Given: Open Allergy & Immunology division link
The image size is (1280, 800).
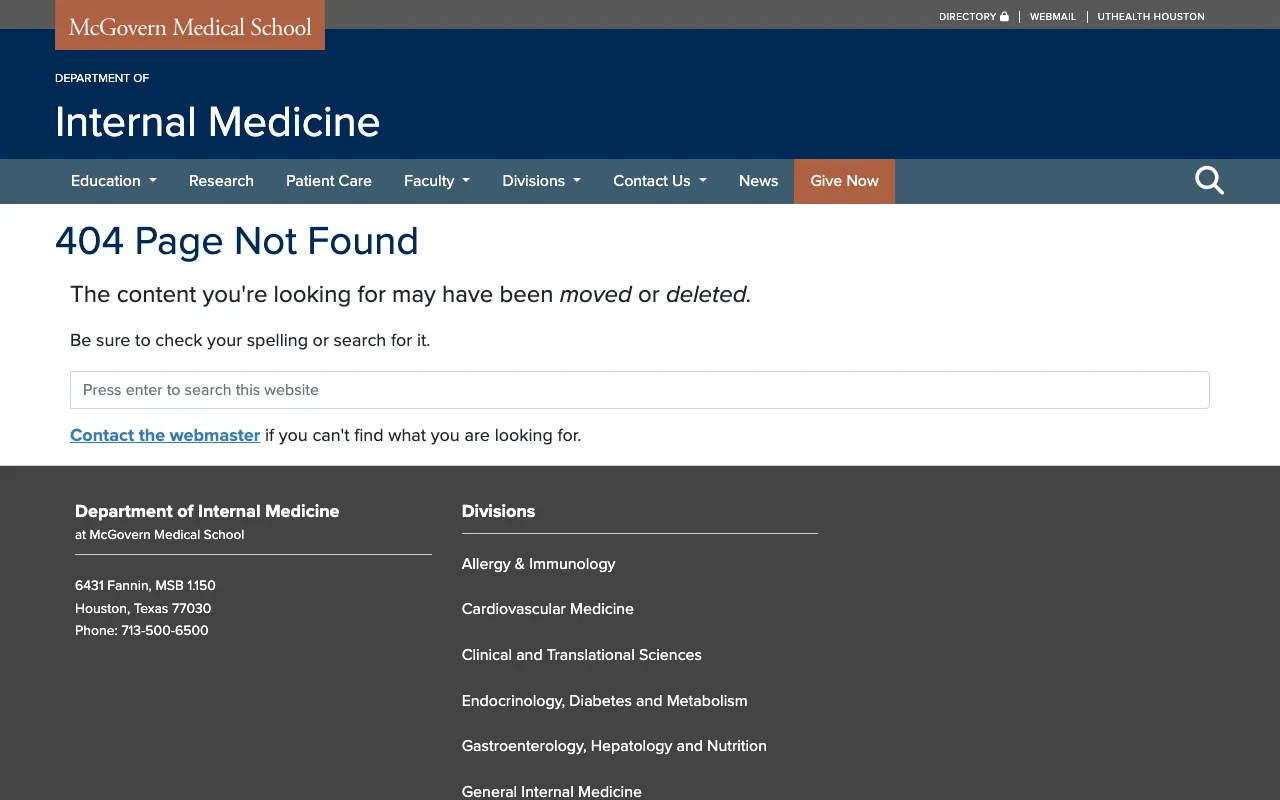Looking at the screenshot, I should click(538, 564).
